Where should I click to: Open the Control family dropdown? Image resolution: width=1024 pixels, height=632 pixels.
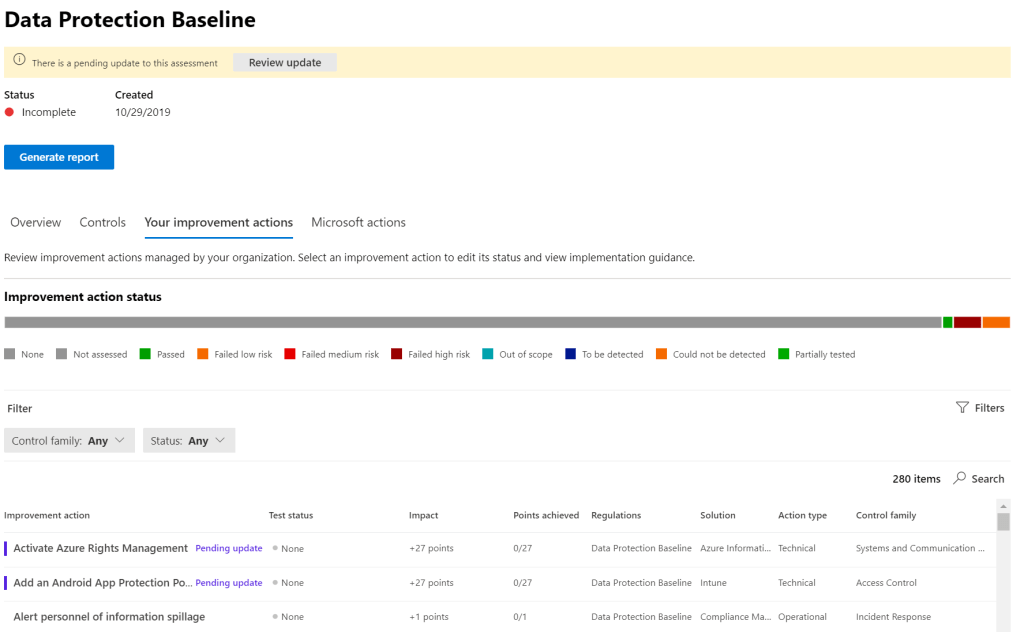pos(69,441)
